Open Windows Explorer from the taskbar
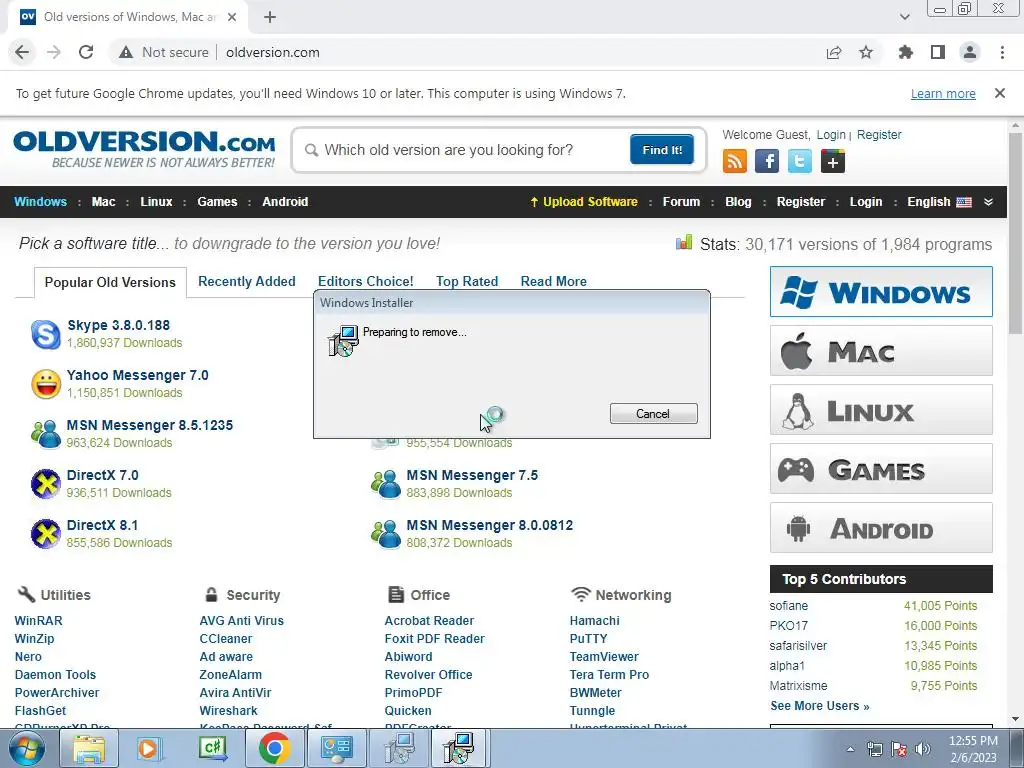The height and width of the screenshot is (768, 1024). [x=89, y=748]
